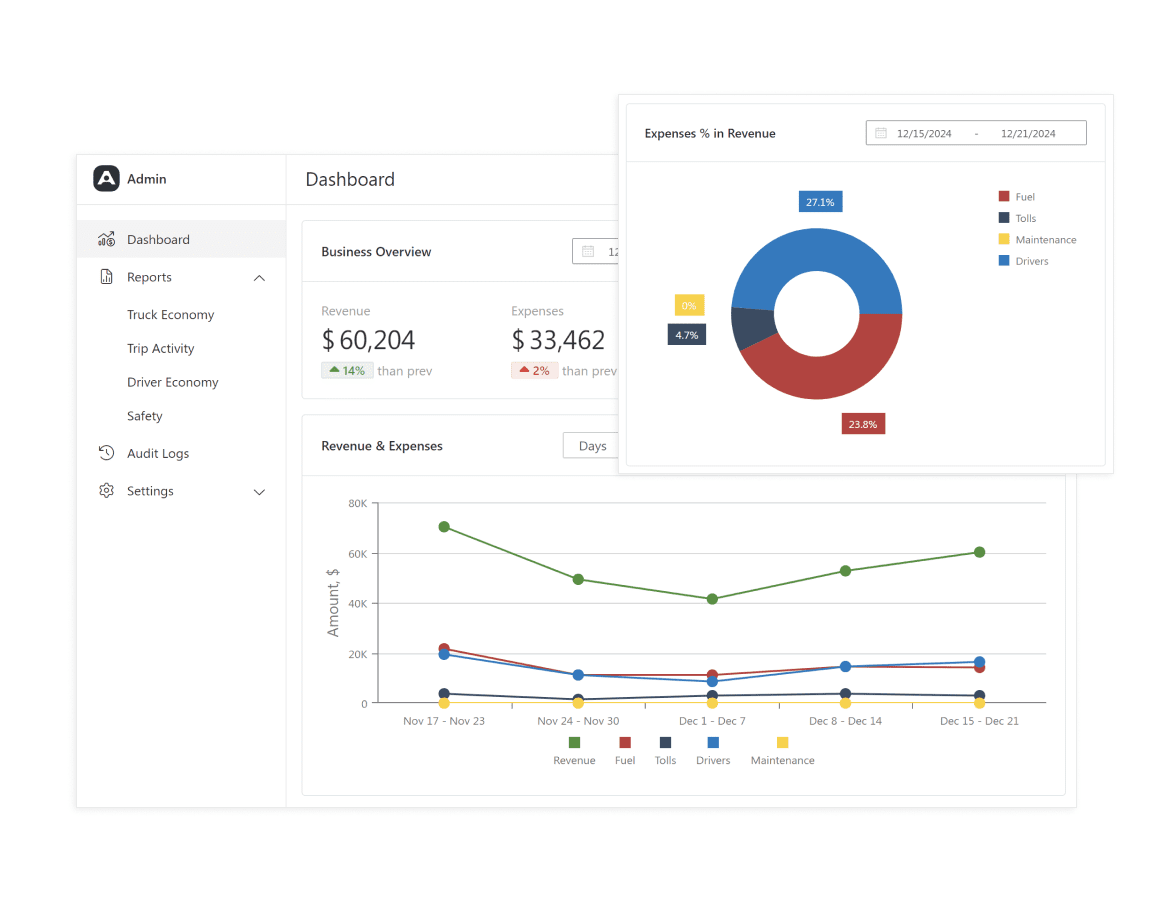The height and width of the screenshot is (910, 1160).
Task: Click the green 14% change badge
Action: coord(347,371)
